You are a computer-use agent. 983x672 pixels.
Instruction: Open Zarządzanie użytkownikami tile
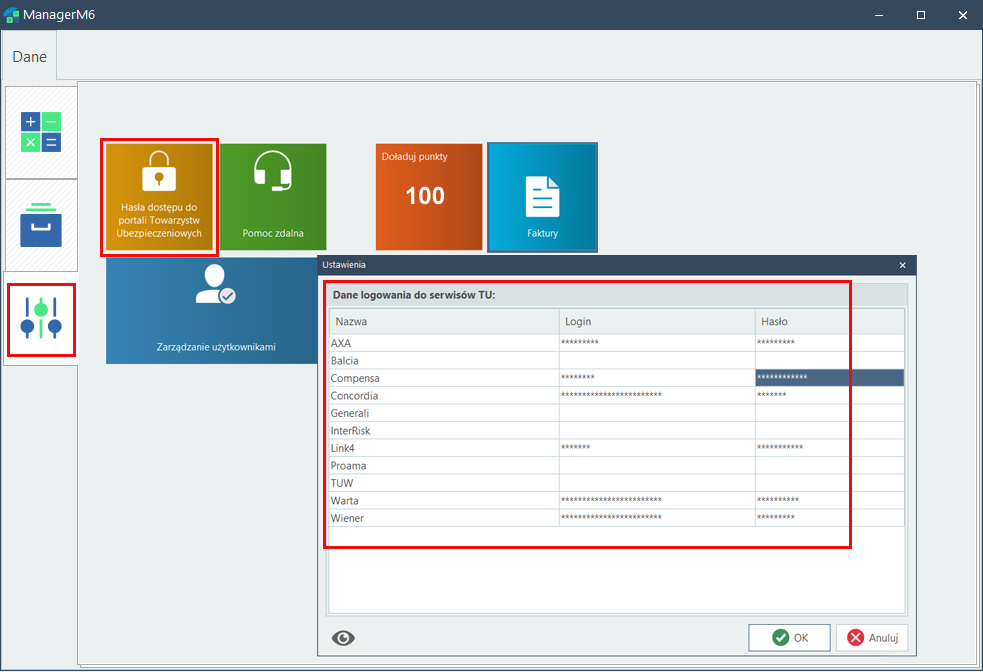pos(213,311)
